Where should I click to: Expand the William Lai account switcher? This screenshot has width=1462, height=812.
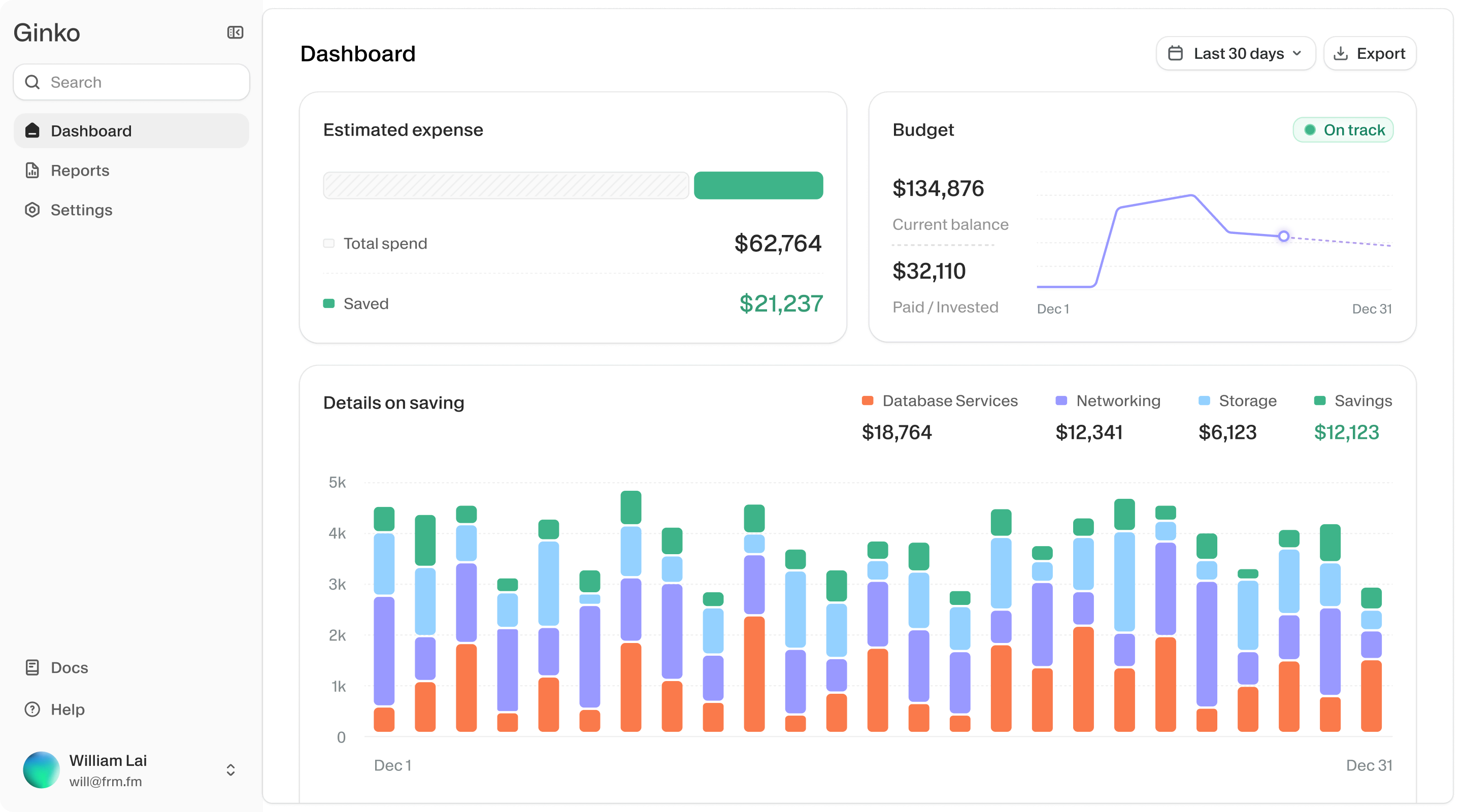click(230, 770)
